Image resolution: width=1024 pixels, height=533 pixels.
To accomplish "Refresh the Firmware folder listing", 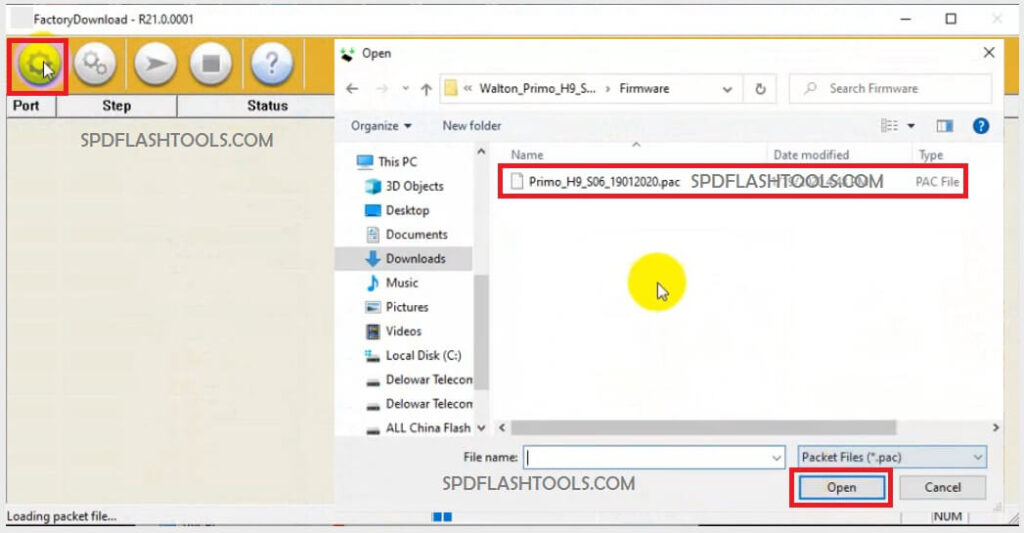I will [760, 89].
